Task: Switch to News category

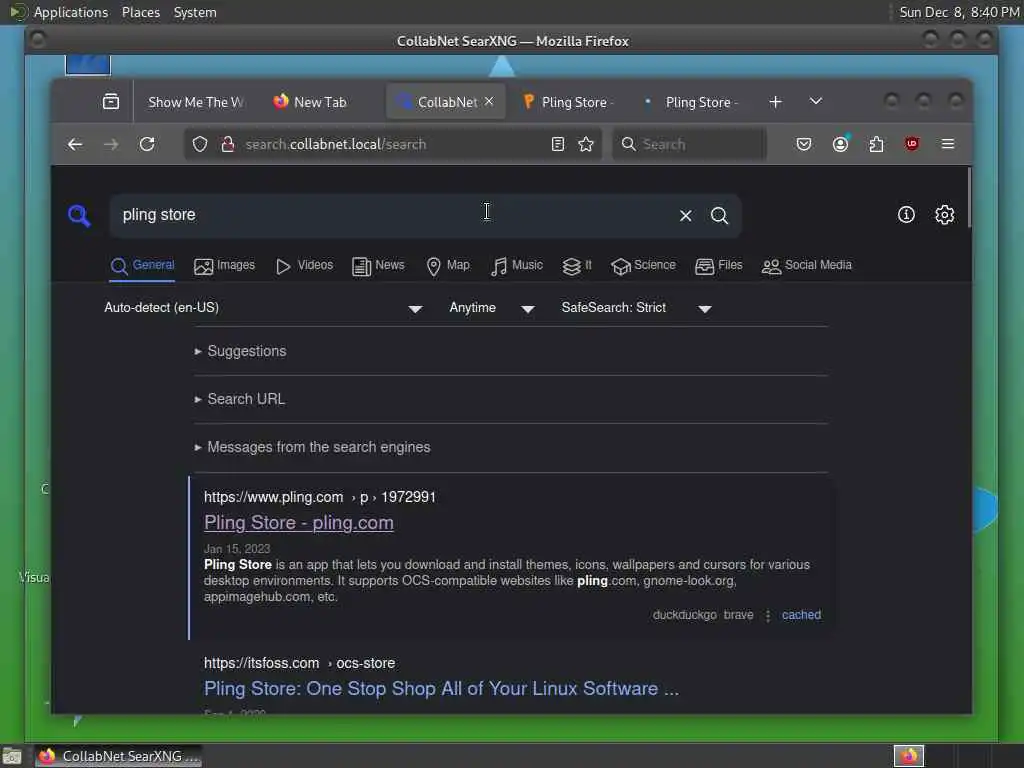Action: 378,265
